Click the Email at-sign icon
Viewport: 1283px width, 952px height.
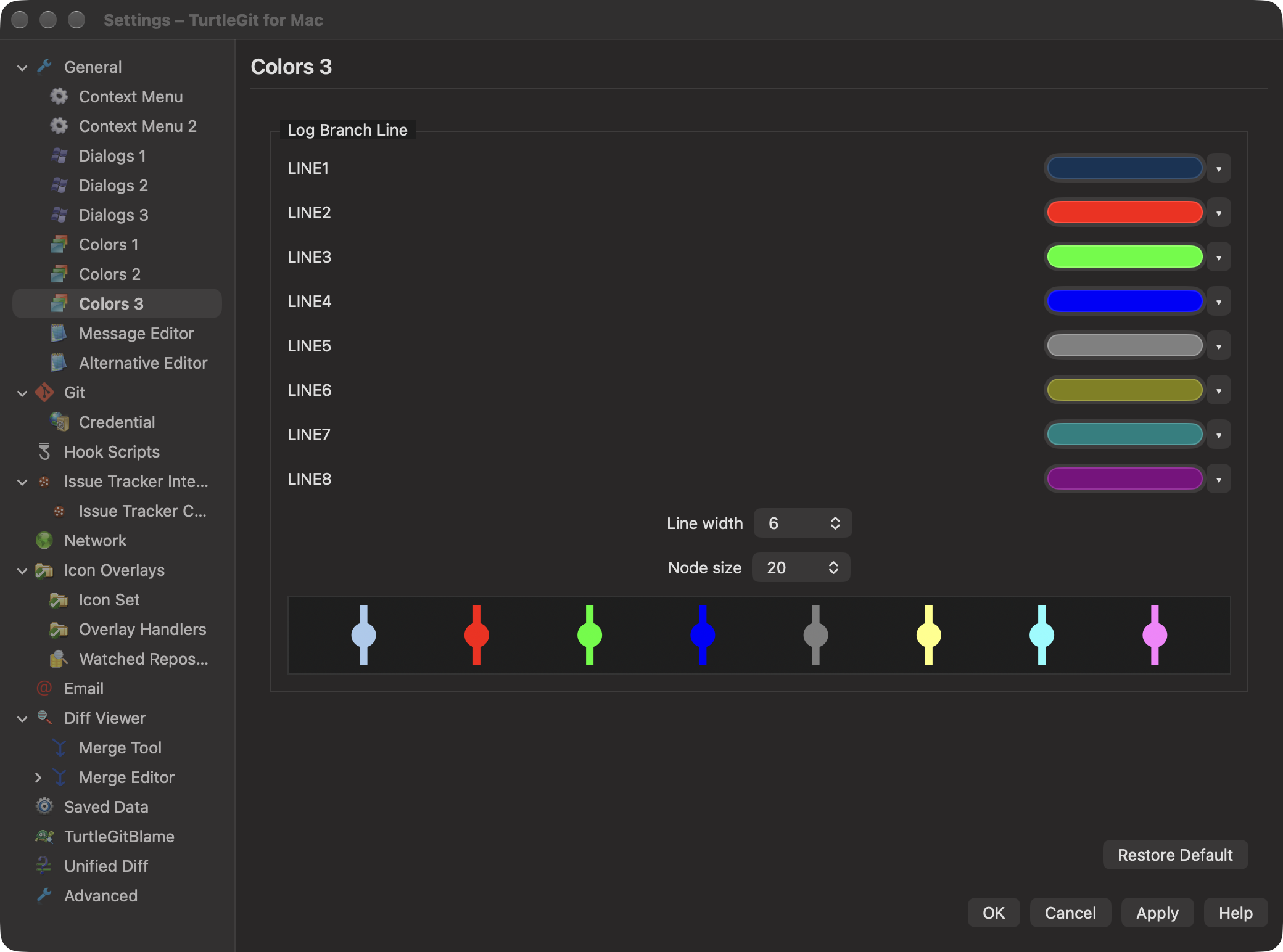coord(44,688)
